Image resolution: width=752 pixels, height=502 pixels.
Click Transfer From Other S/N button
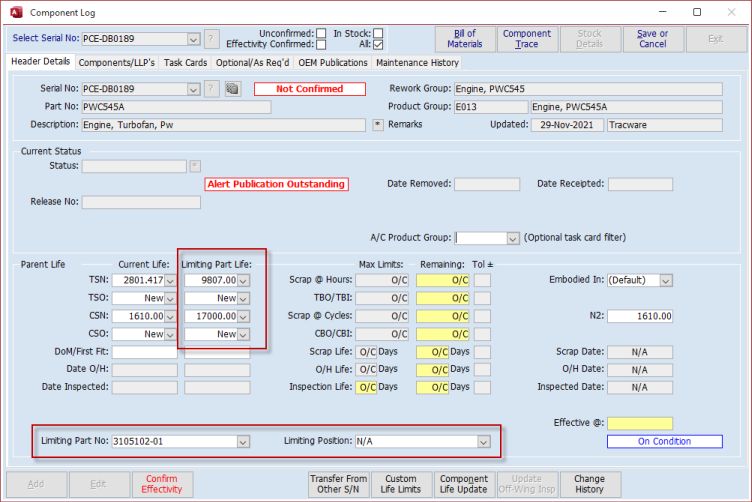(x=338, y=484)
